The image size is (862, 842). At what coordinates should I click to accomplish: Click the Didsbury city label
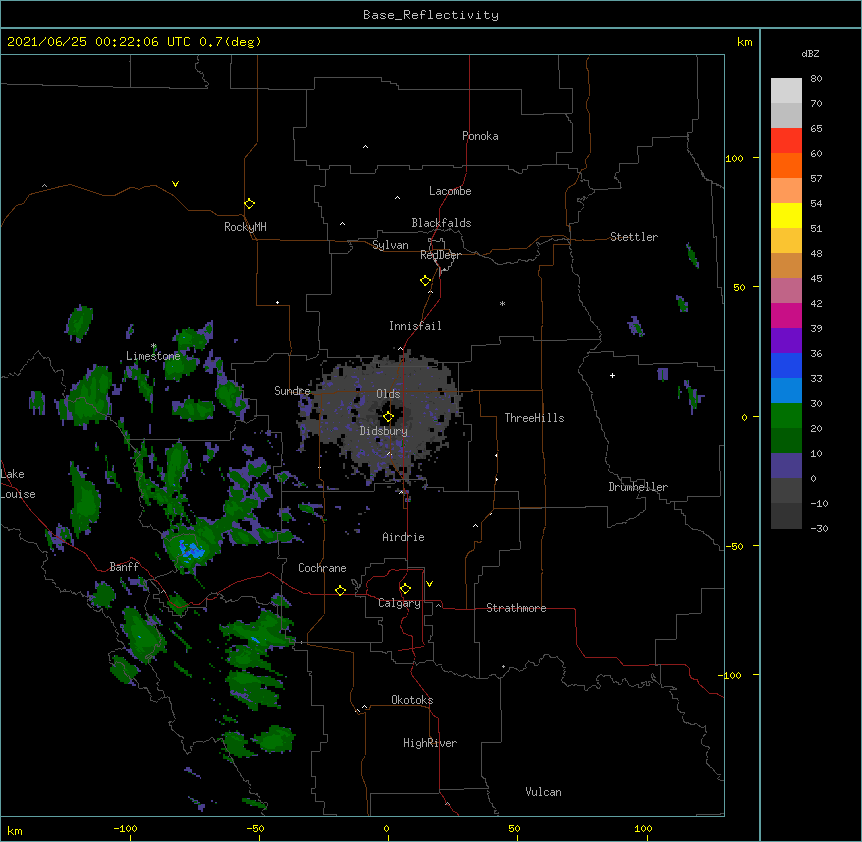[x=384, y=431]
